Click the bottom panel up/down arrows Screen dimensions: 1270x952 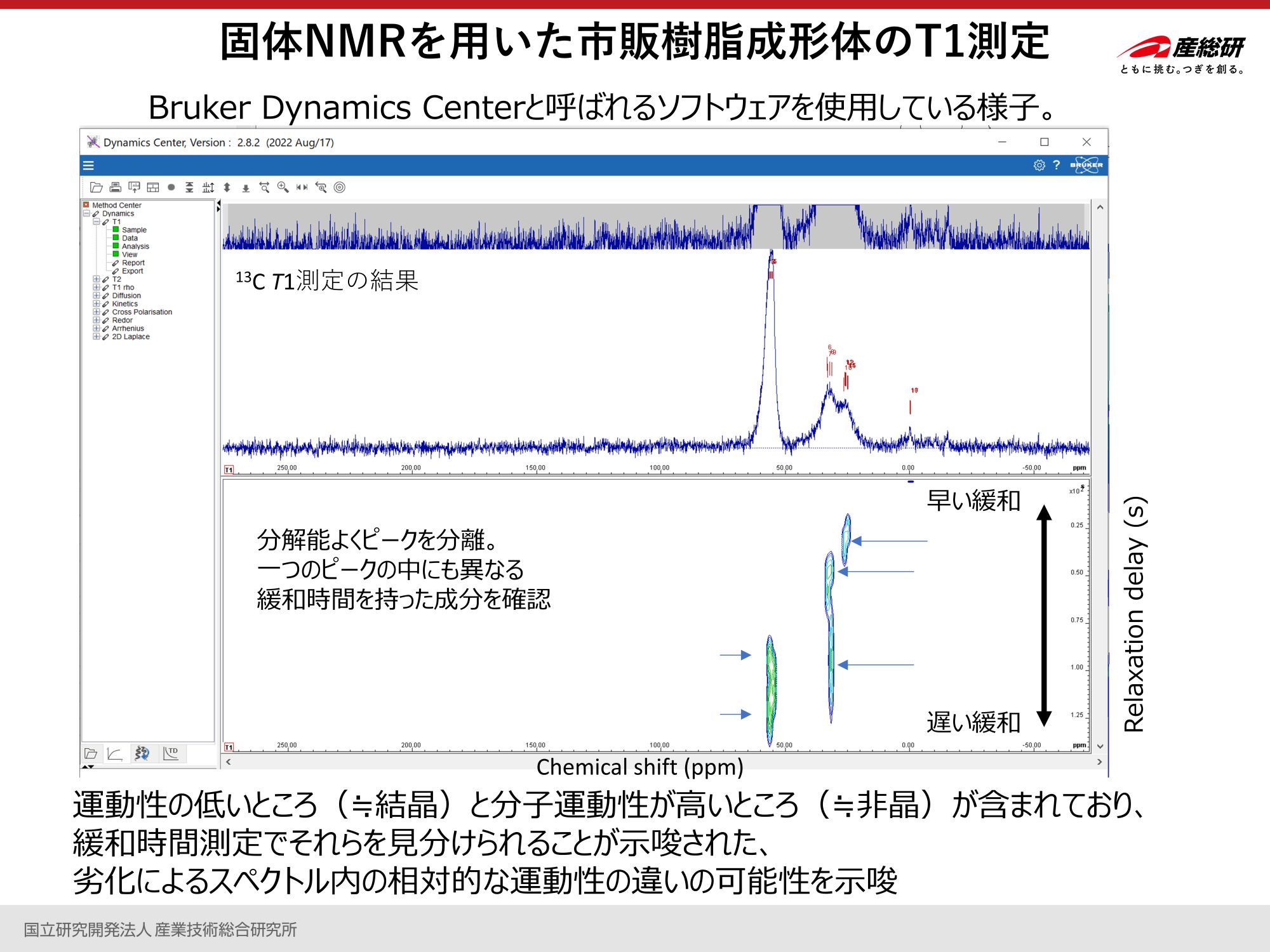click(88, 767)
